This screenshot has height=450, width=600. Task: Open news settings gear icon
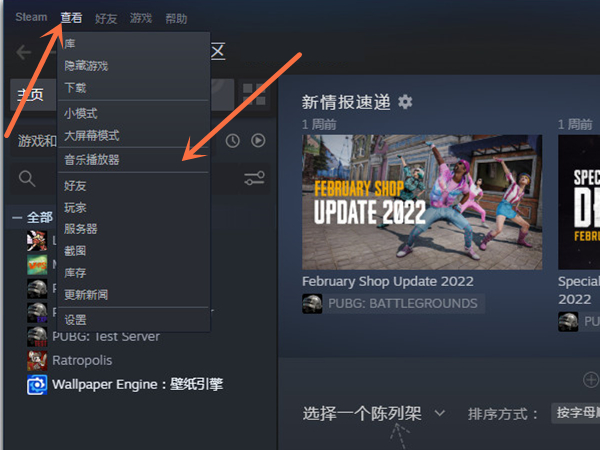point(405,102)
